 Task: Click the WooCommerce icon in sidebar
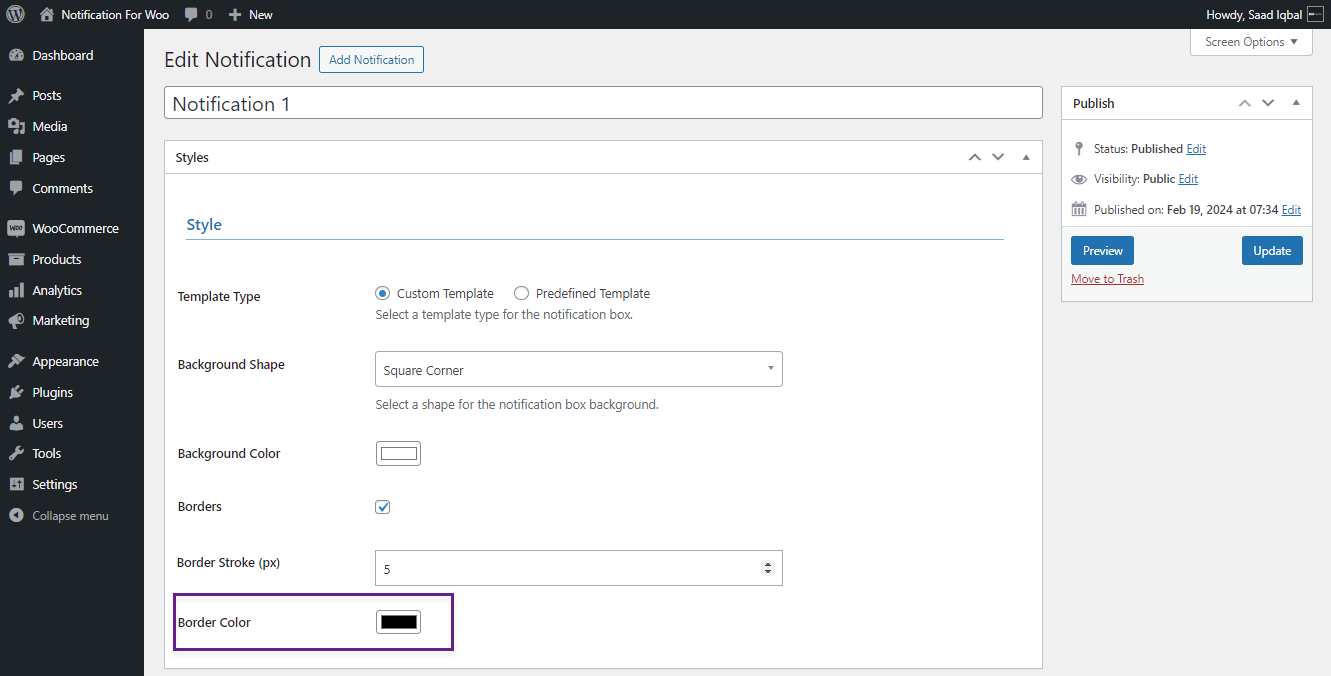click(16, 228)
